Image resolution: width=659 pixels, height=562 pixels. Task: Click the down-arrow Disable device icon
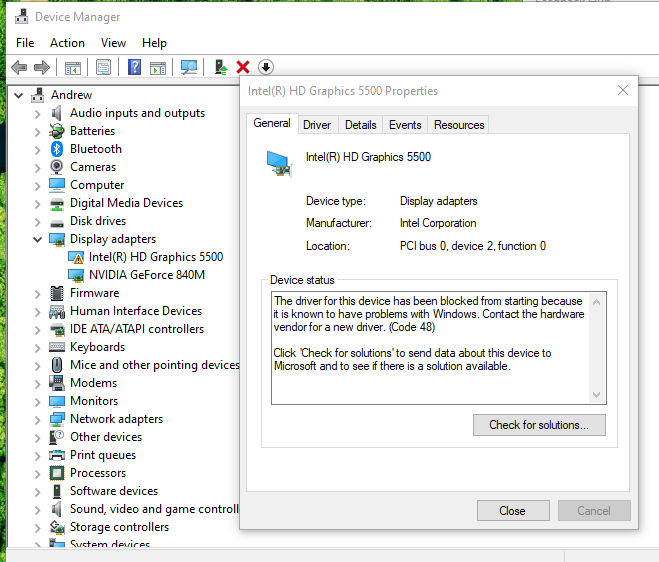(266, 67)
